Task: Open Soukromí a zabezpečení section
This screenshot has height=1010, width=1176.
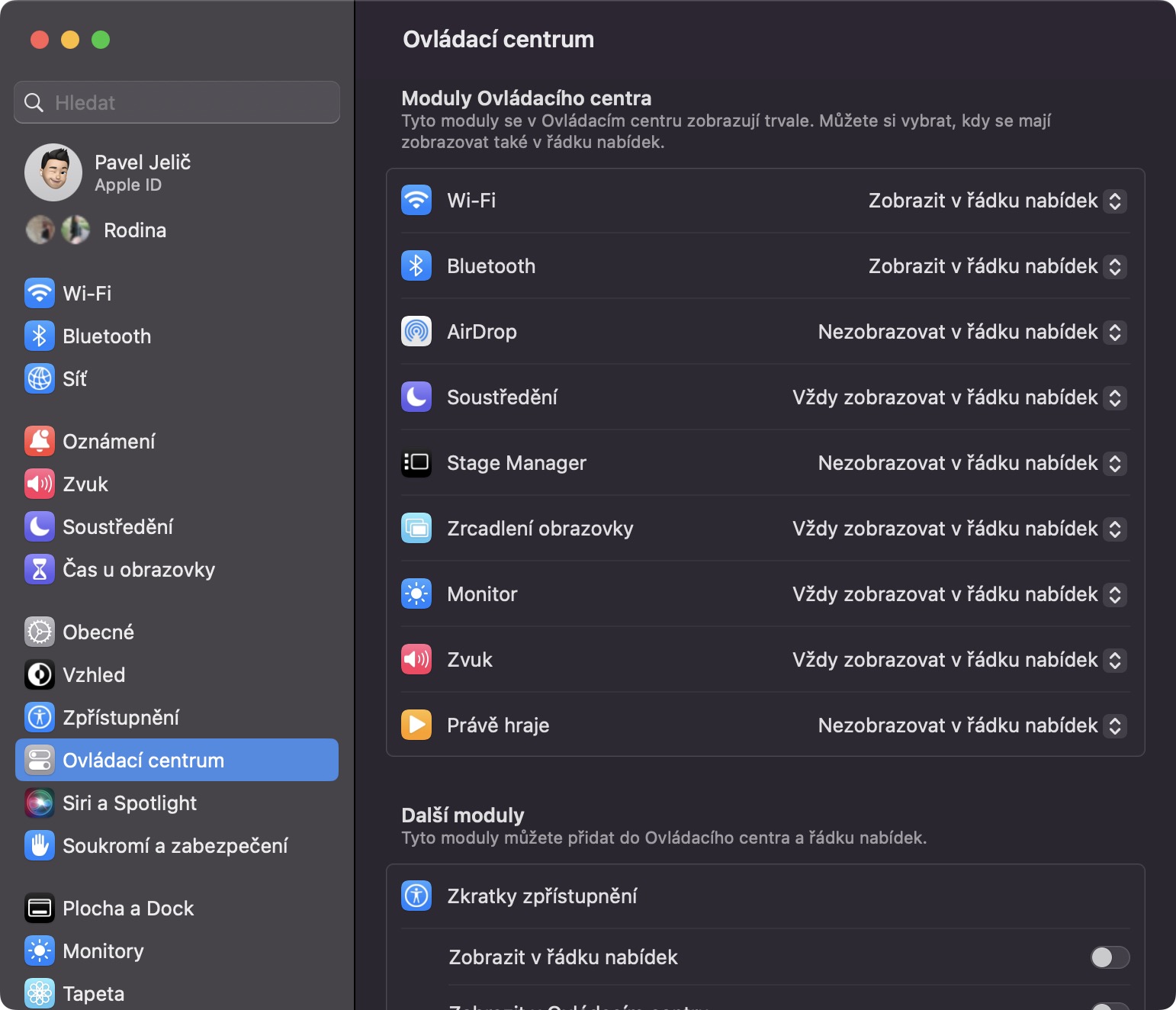Action: (175, 845)
